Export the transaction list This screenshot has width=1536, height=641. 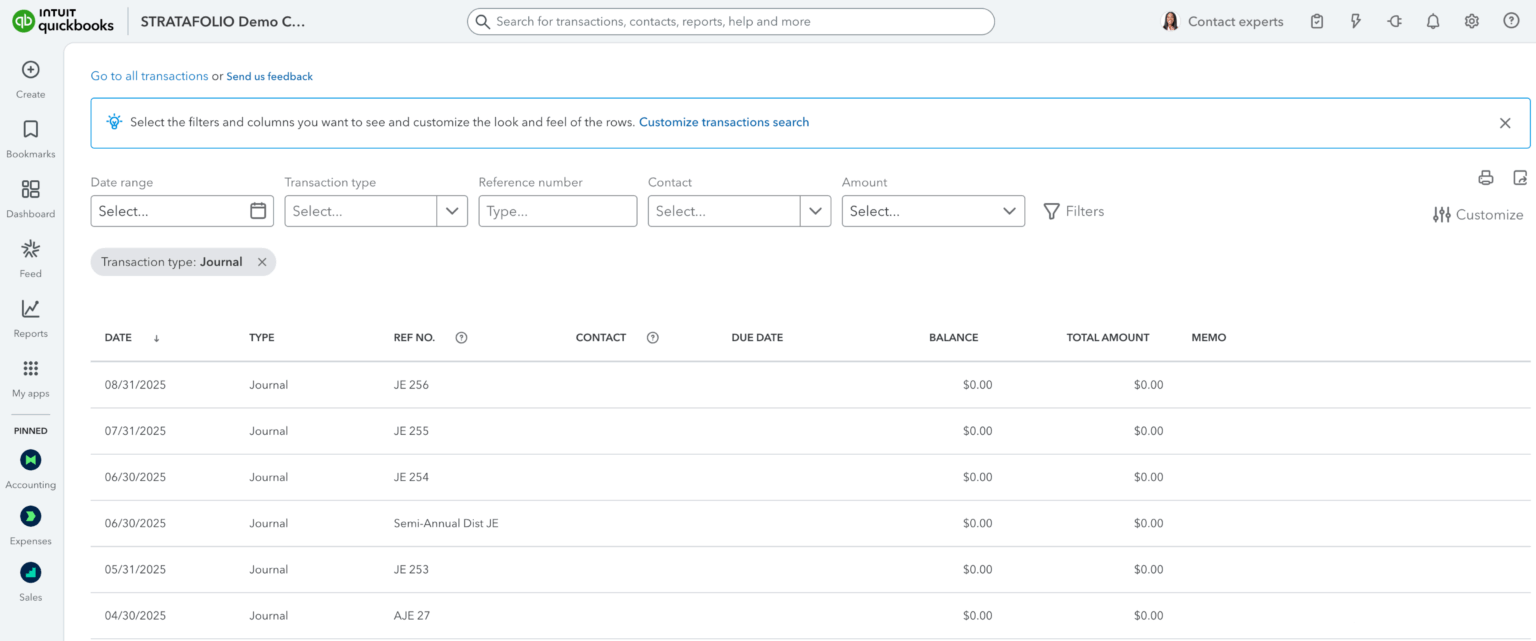point(1520,177)
